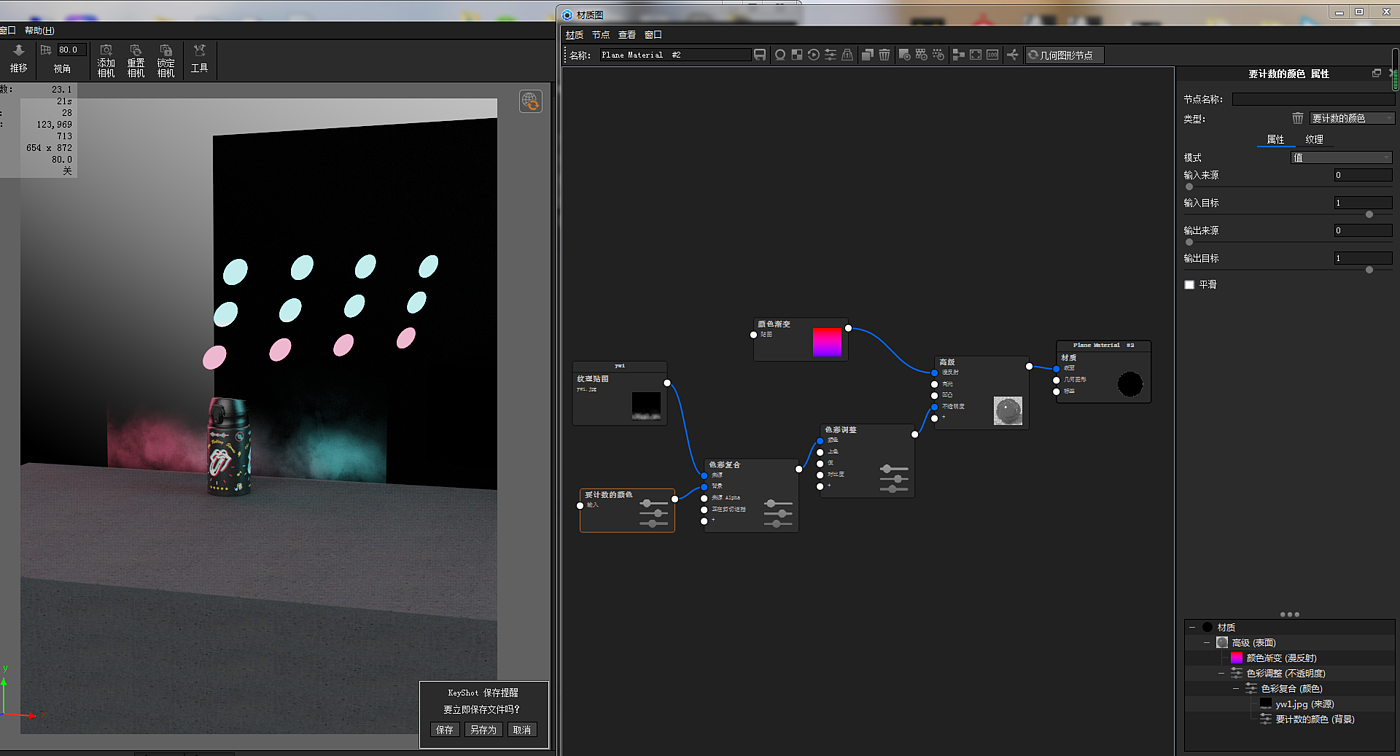Click 另存为 in the save reminder

(482, 730)
